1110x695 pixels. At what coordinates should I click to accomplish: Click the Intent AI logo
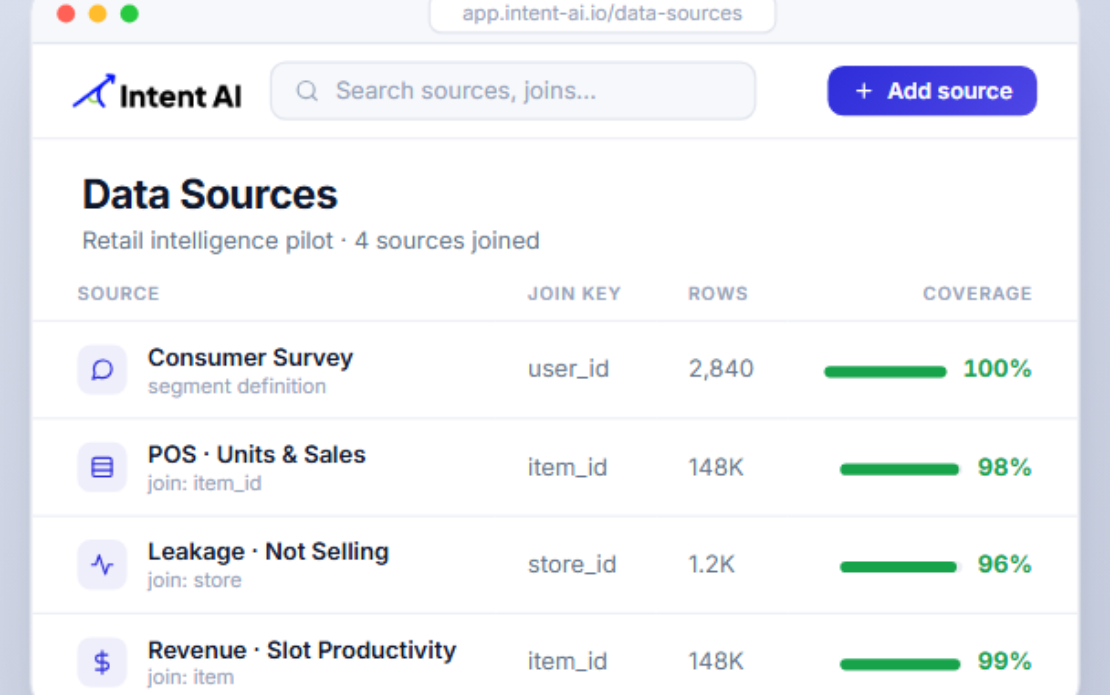pos(157,93)
